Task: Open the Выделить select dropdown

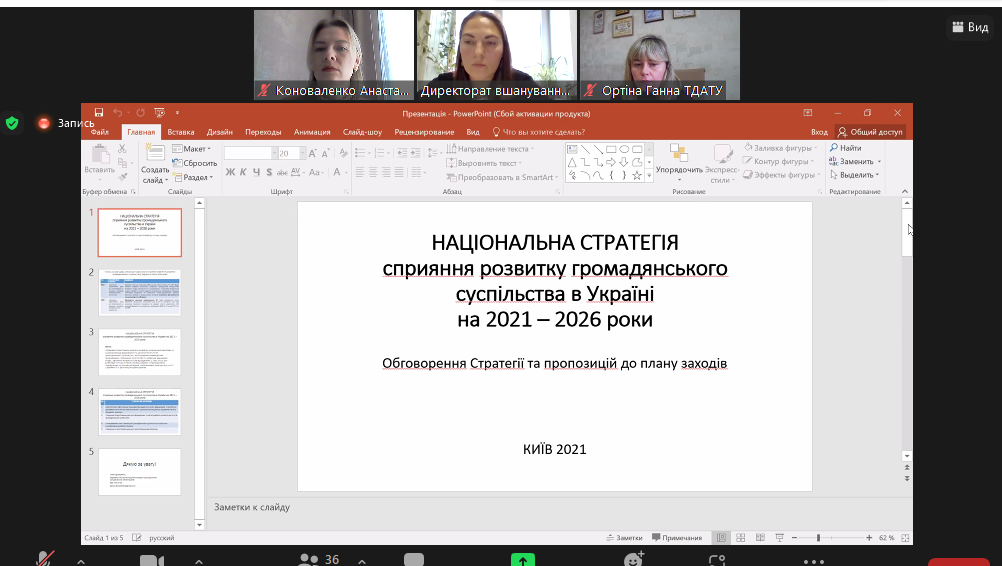Action: 854,174
